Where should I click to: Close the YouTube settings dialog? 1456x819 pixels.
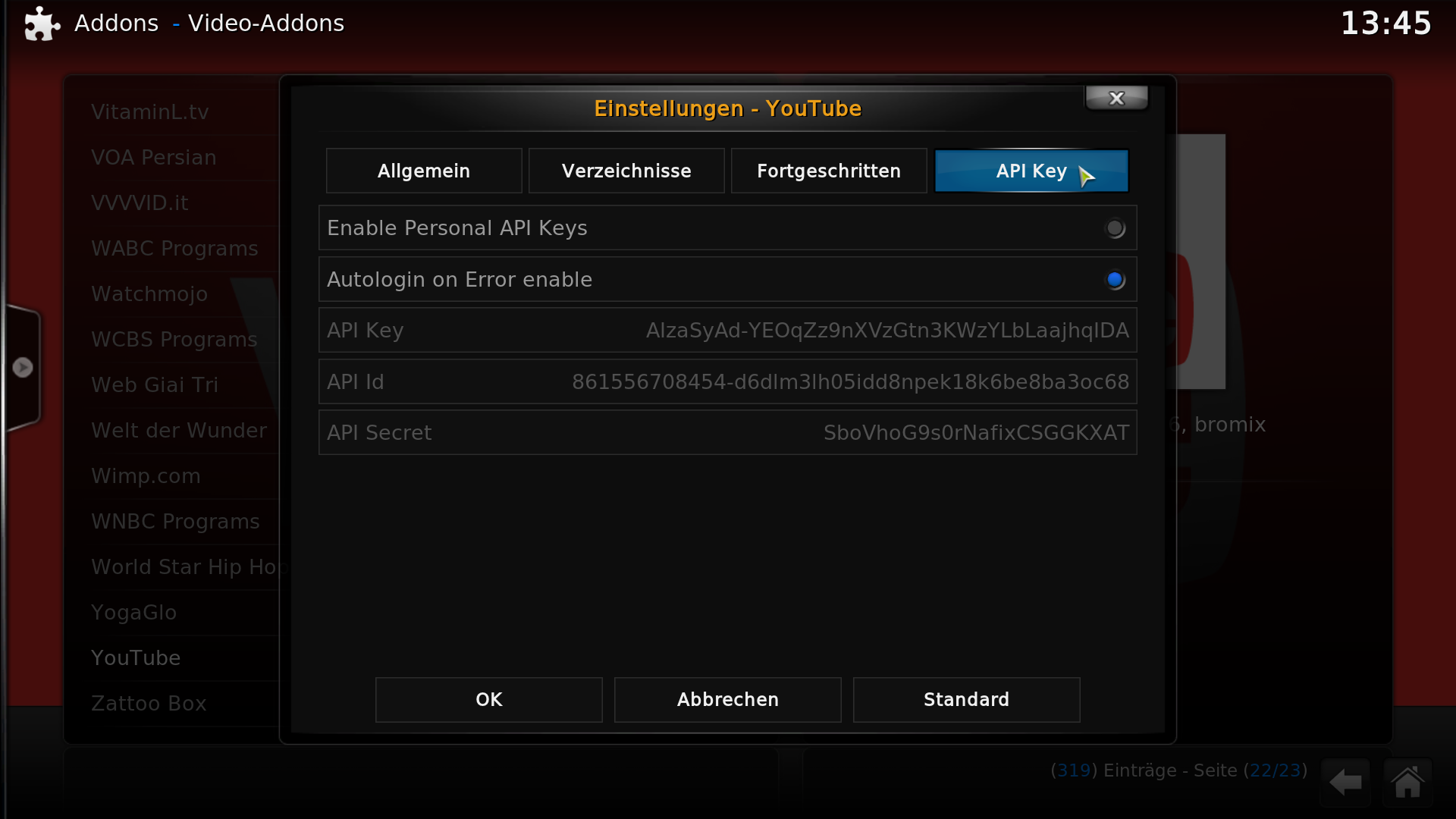click(x=1116, y=98)
